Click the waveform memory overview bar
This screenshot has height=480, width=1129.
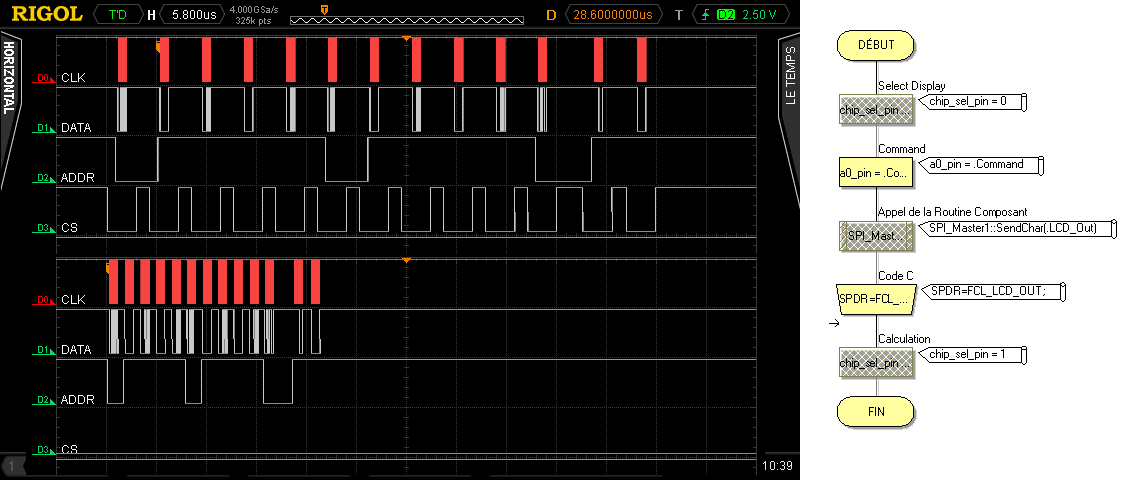(x=407, y=20)
